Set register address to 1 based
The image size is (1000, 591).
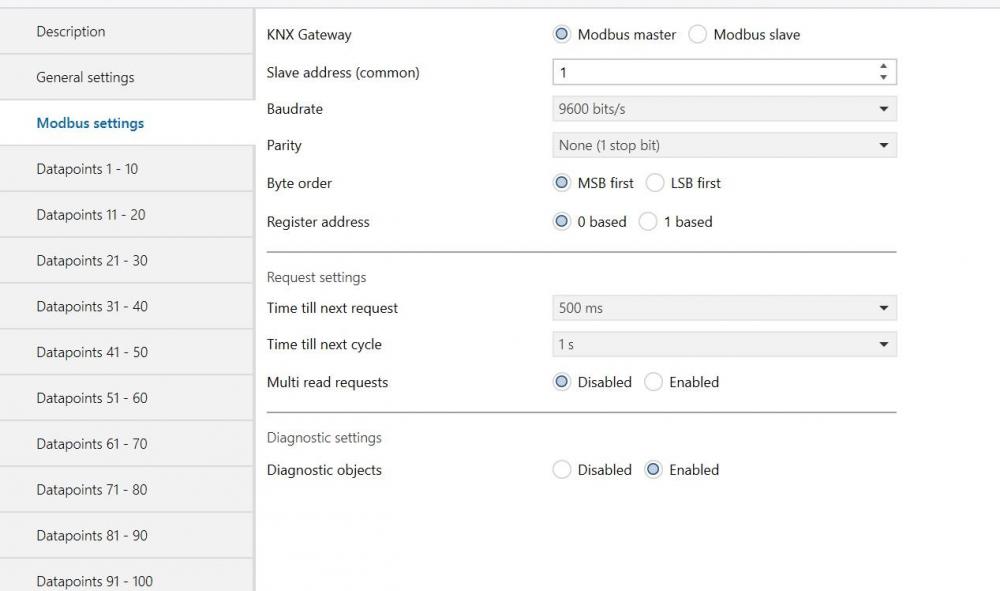(x=648, y=222)
